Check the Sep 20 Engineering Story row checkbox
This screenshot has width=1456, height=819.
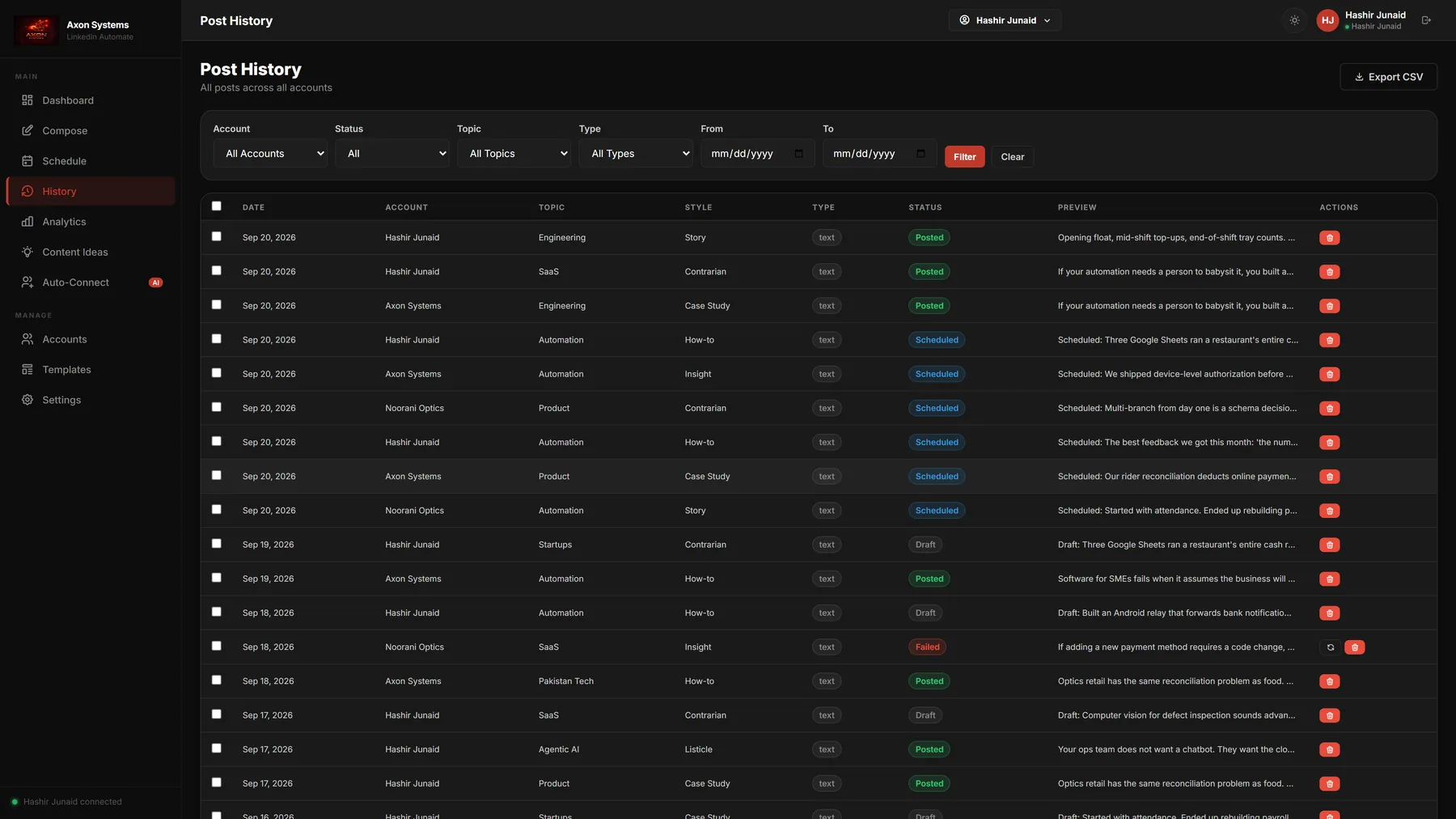[216, 236]
